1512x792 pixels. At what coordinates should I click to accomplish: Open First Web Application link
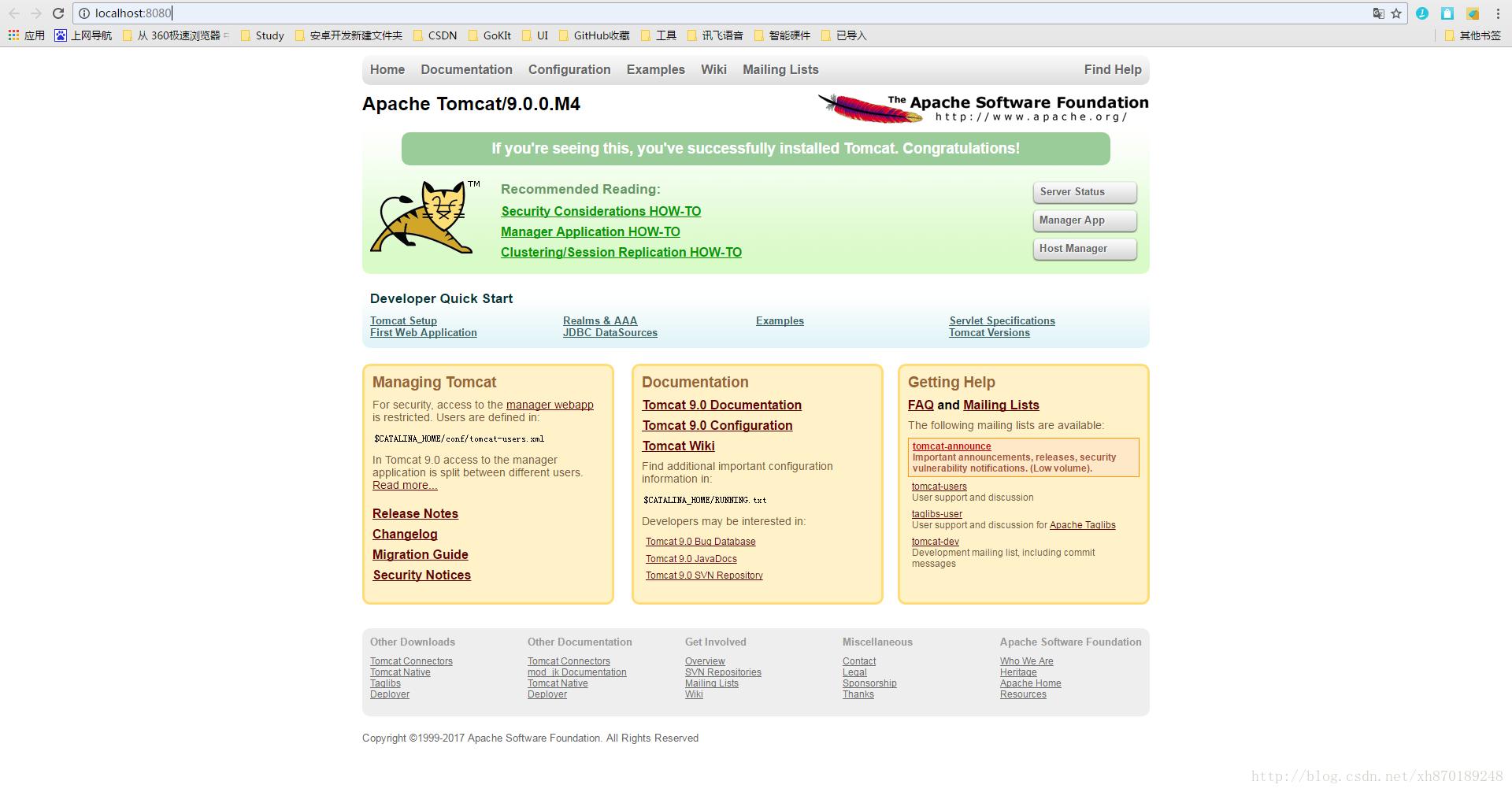(x=424, y=332)
